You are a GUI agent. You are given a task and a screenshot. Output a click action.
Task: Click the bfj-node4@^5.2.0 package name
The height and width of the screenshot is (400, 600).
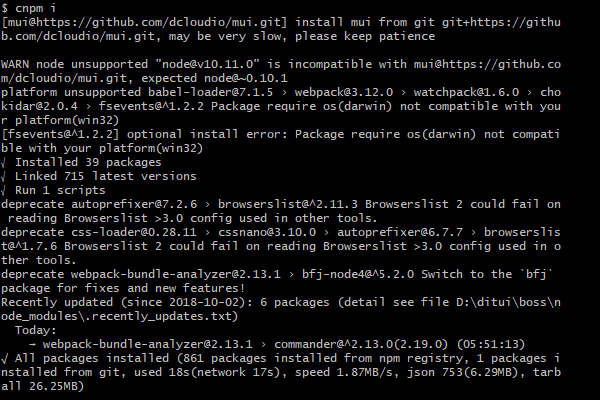[x=358, y=274]
